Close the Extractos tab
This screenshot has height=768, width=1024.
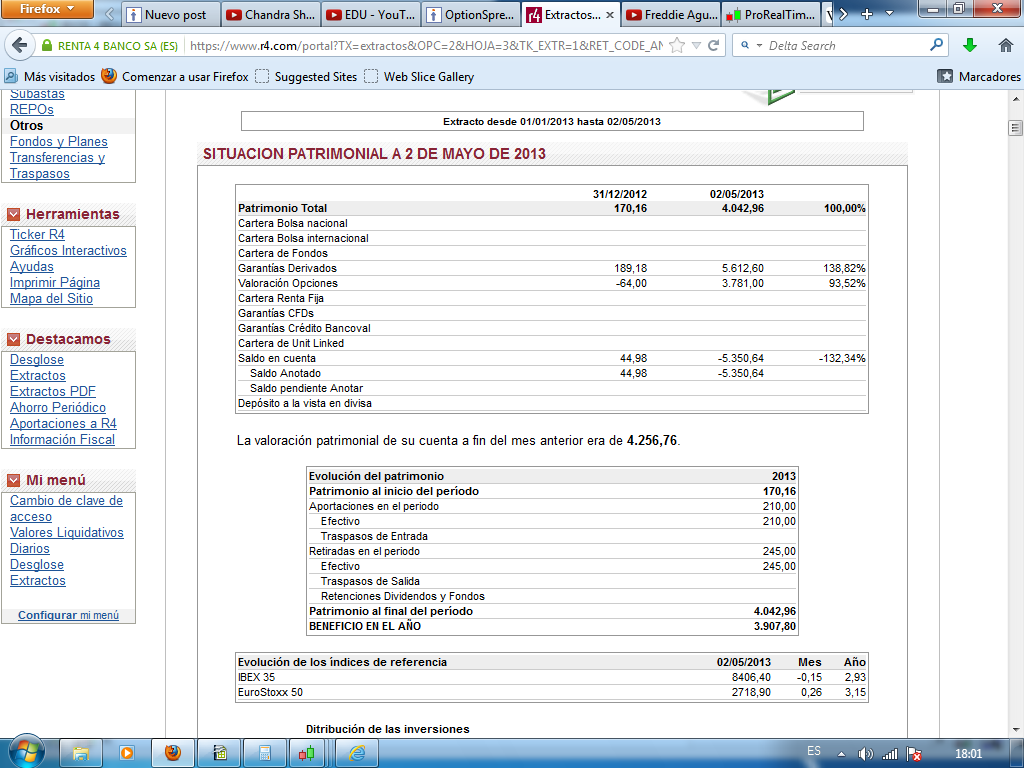point(610,15)
